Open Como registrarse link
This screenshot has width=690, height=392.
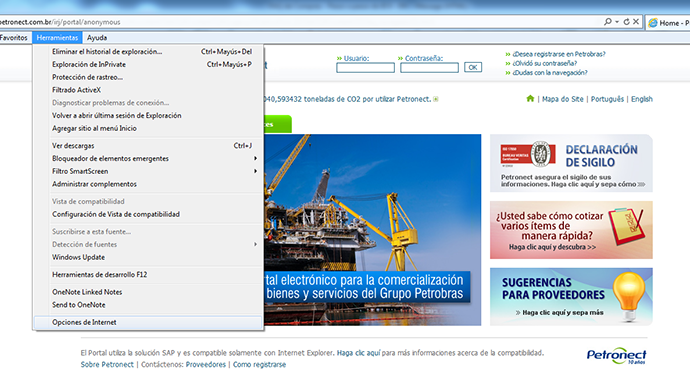(259, 364)
